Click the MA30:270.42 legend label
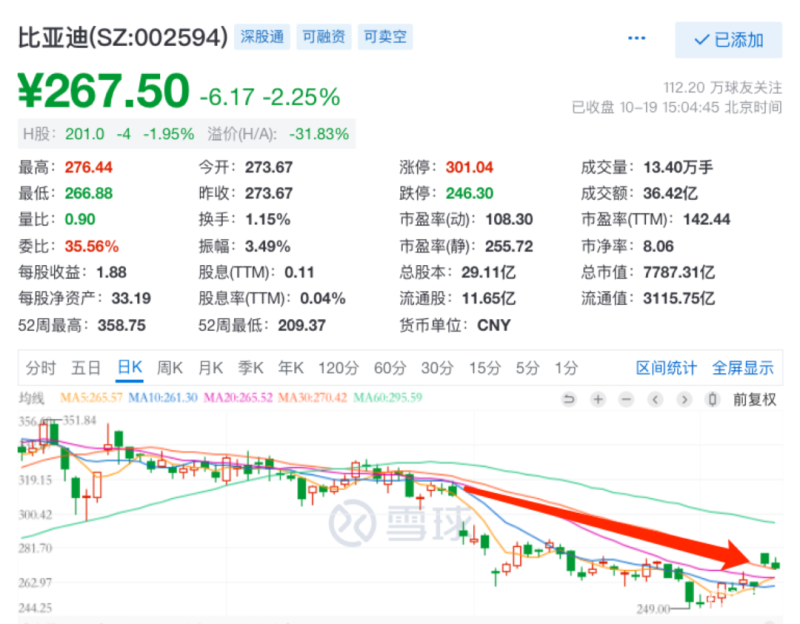Viewport: 800px width, 624px height. (x=312, y=397)
